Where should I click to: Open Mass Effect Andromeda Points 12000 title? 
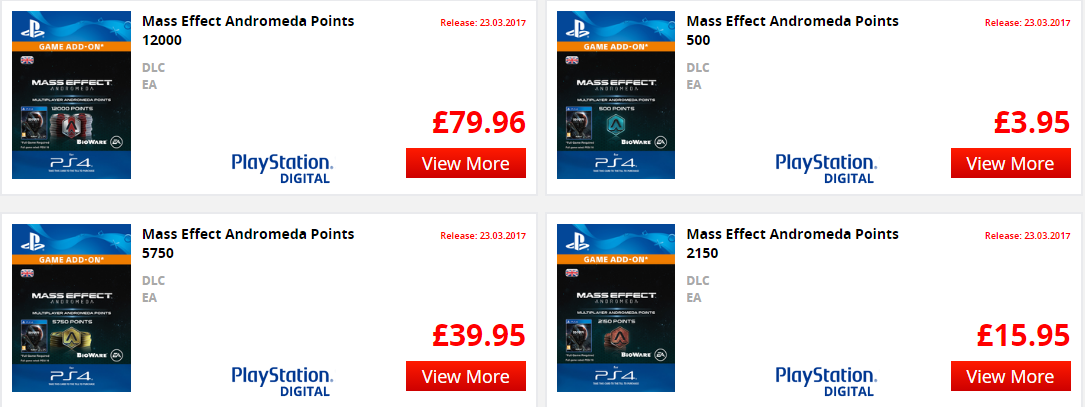pos(248,30)
